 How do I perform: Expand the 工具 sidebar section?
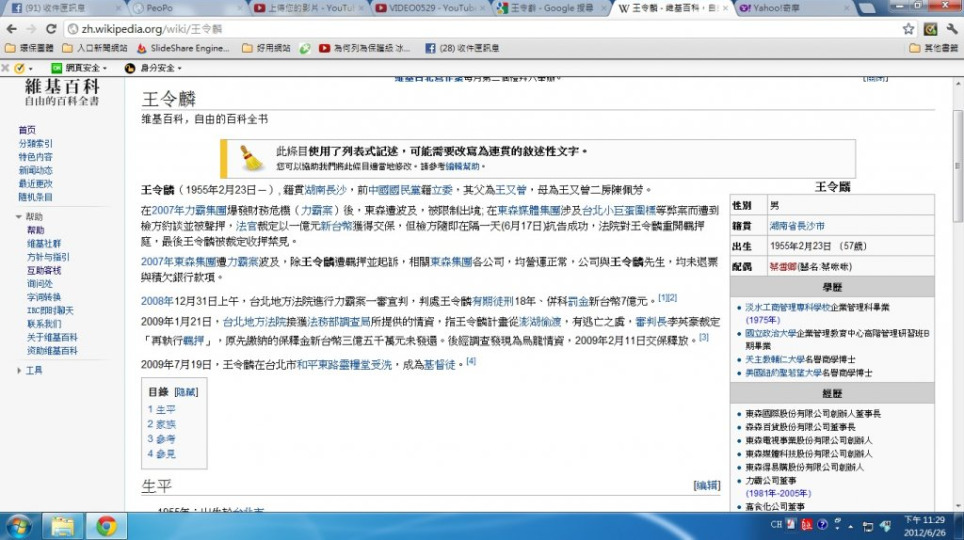click(x=20, y=370)
